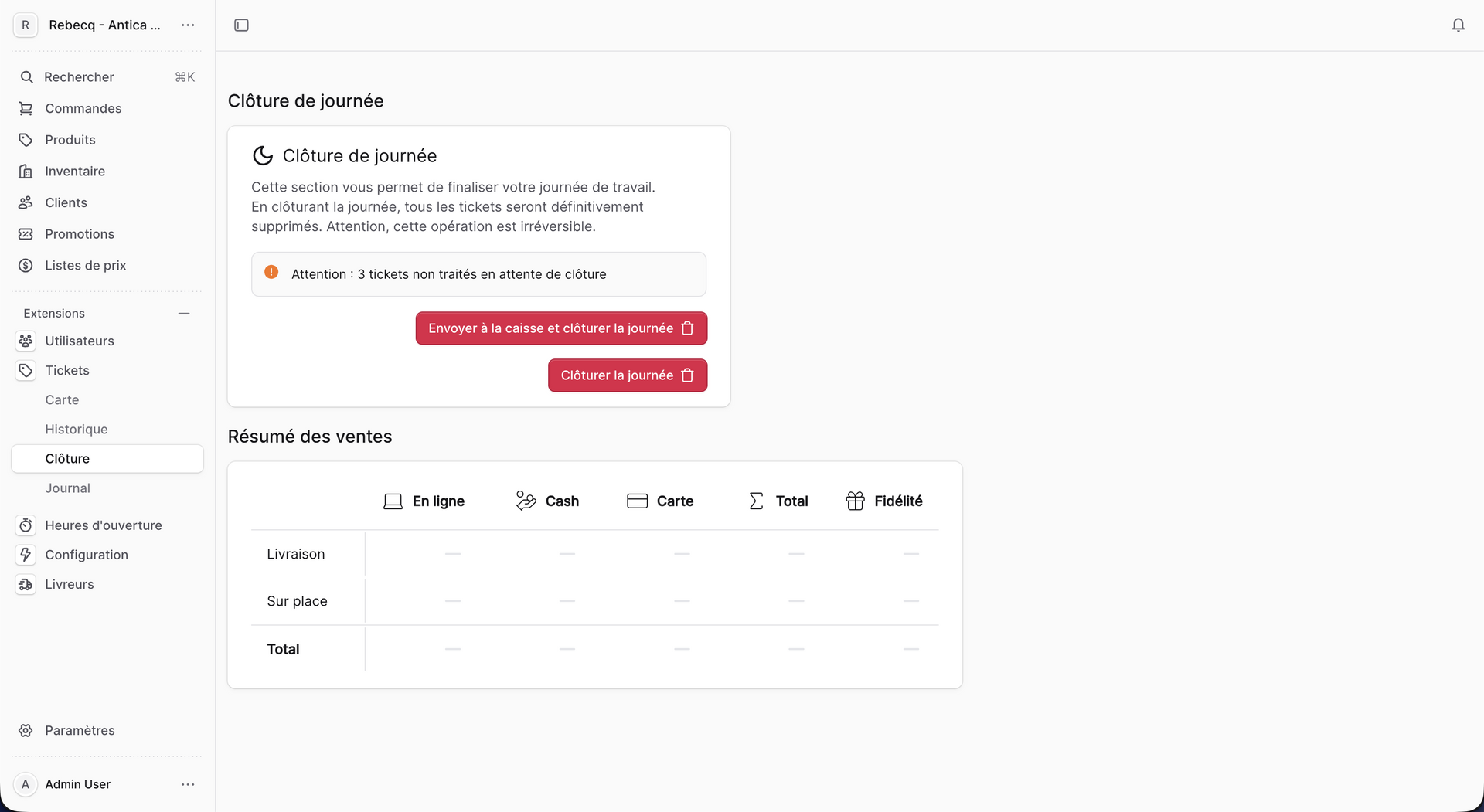This screenshot has height=812, width=1484.
Task: Click the Inventaire building icon
Action: click(x=26, y=172)
